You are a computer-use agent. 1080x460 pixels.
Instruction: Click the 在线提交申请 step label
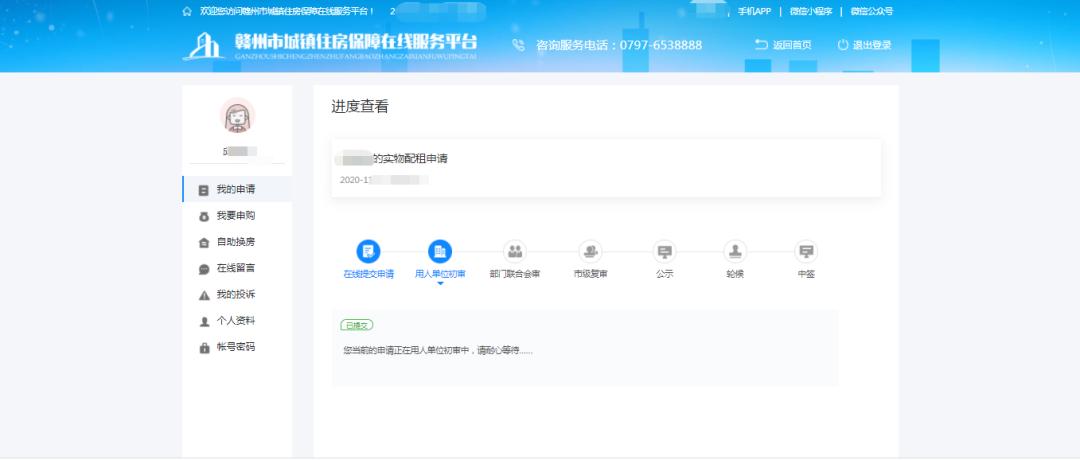coord(368,274)
